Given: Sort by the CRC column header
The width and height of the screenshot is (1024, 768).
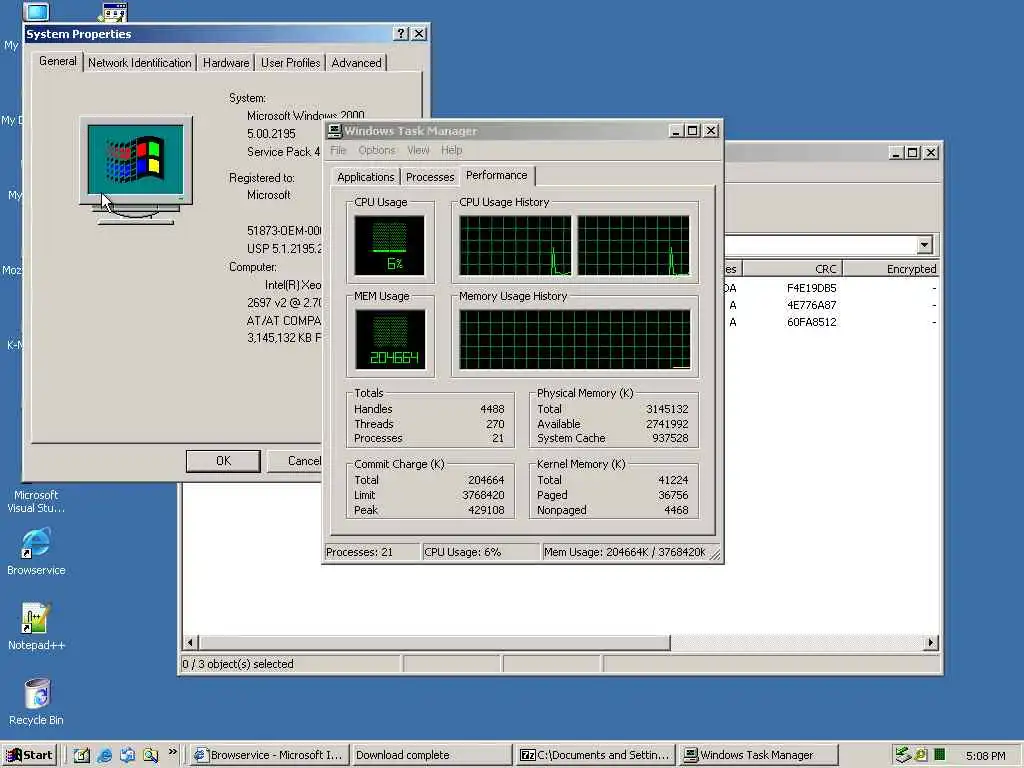Looking at the screenshot, I should [x=793, y=269].
